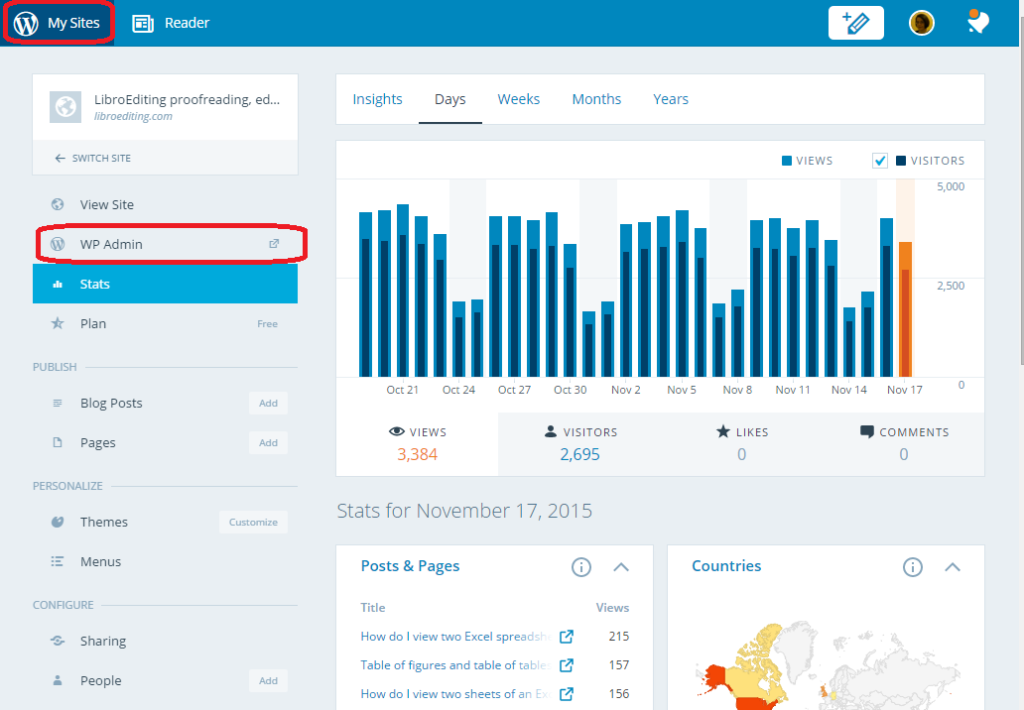Click the WP Admin external link icon
This screenshot has width=1024, height=710.
pyautogui.click(x=274, y=244)
